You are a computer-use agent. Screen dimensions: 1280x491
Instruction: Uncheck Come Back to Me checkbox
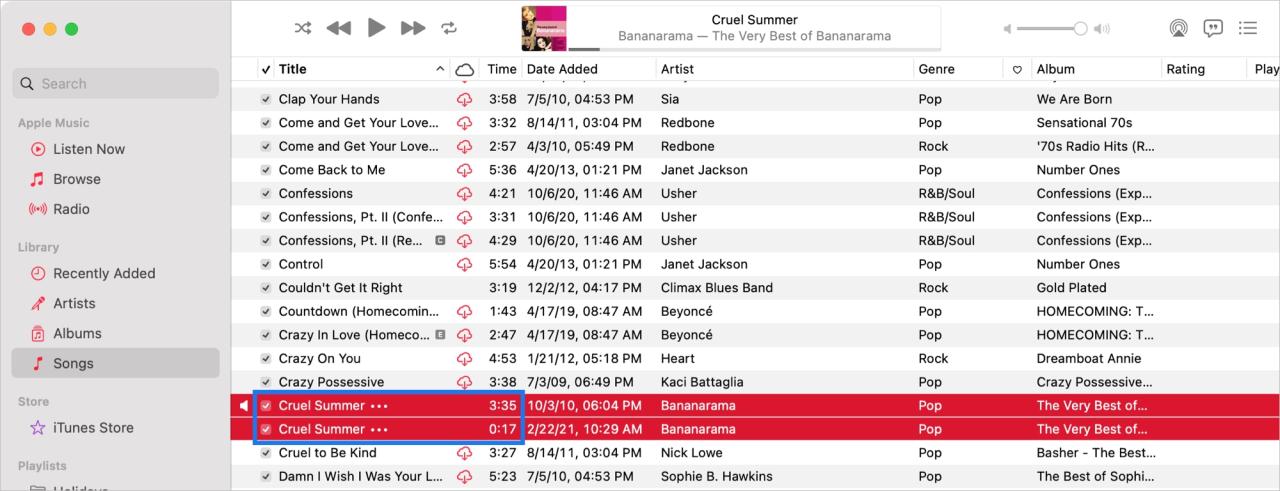266,170
